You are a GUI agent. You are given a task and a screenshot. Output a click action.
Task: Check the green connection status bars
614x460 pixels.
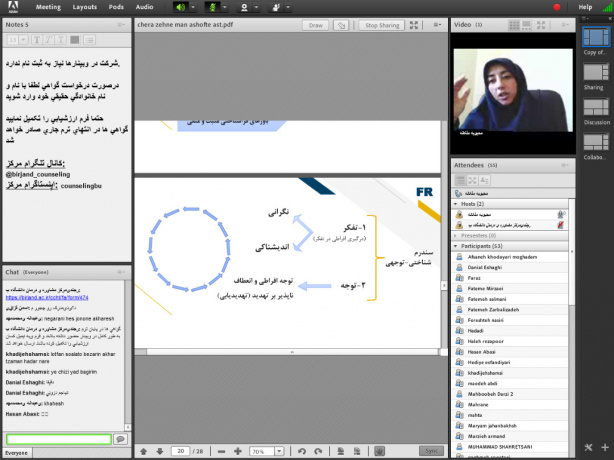click(x=607, y=7)
